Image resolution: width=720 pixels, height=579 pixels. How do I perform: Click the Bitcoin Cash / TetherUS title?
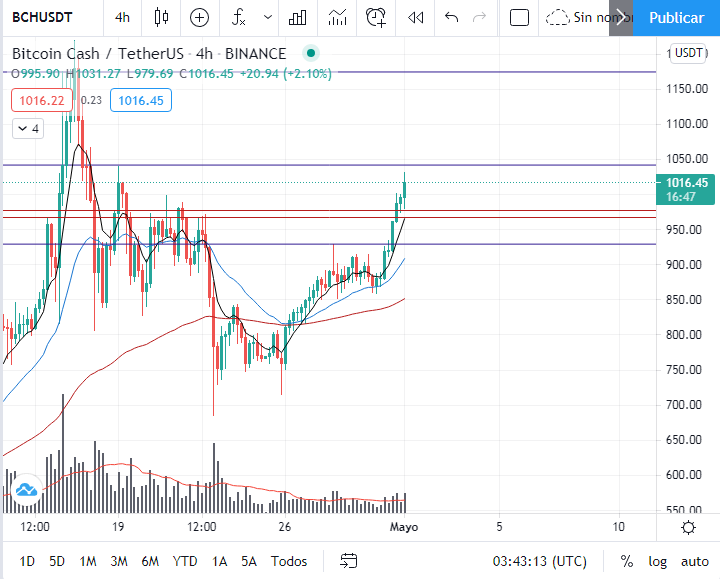coord(98,54)
